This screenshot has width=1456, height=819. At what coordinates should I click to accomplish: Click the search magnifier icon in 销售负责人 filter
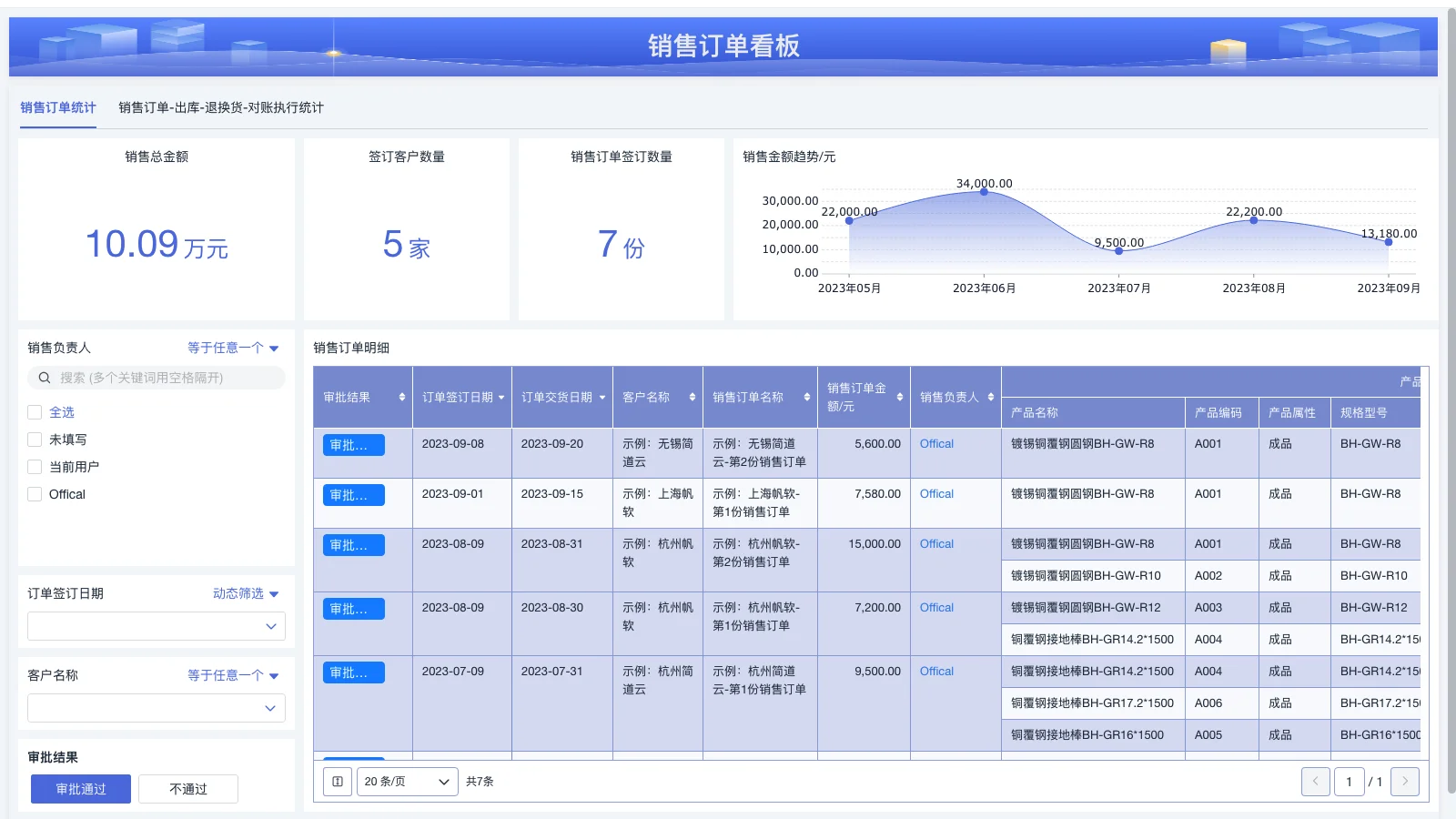click(44, 378)
